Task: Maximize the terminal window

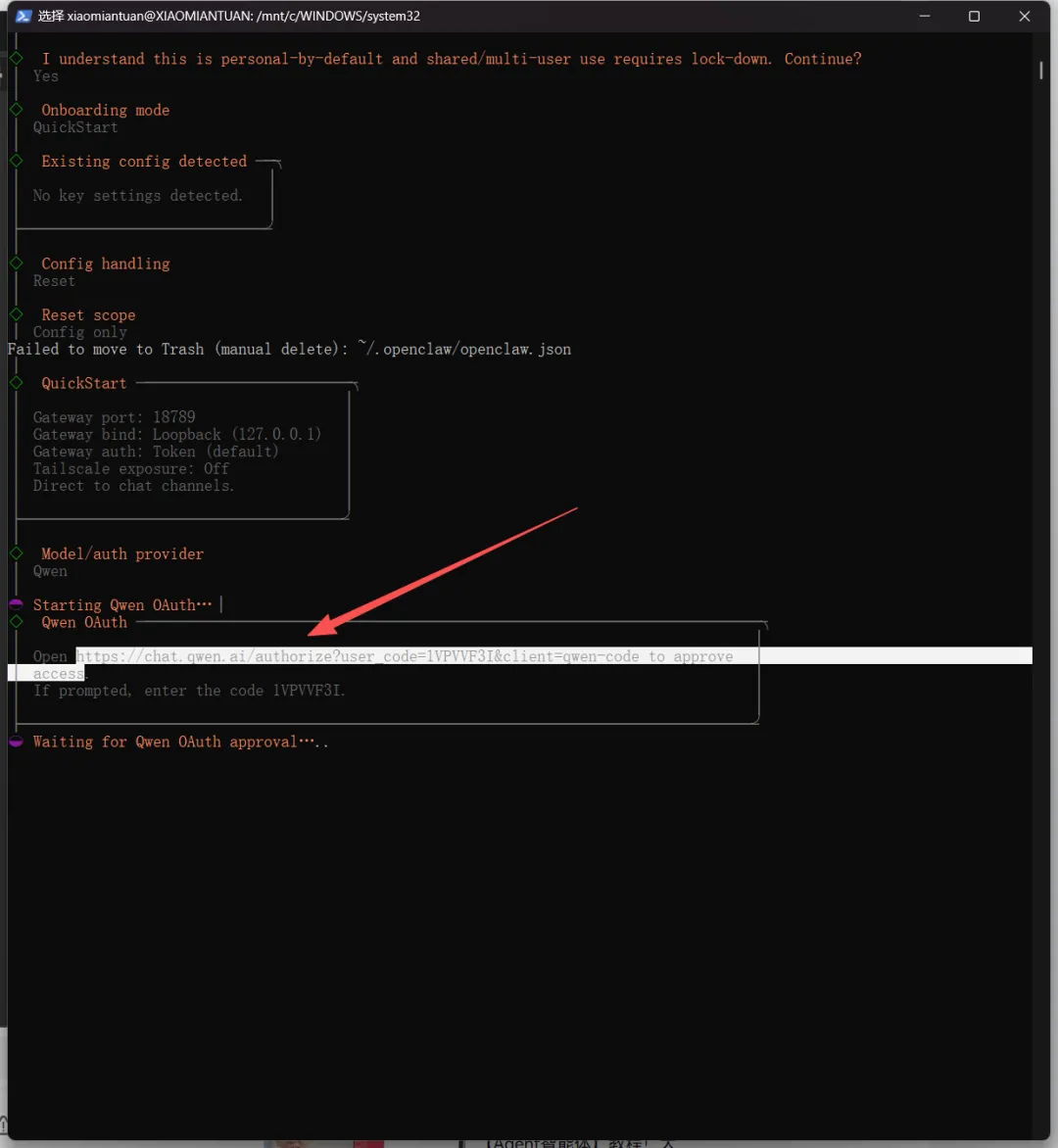Action: click(x=974, y=16)
